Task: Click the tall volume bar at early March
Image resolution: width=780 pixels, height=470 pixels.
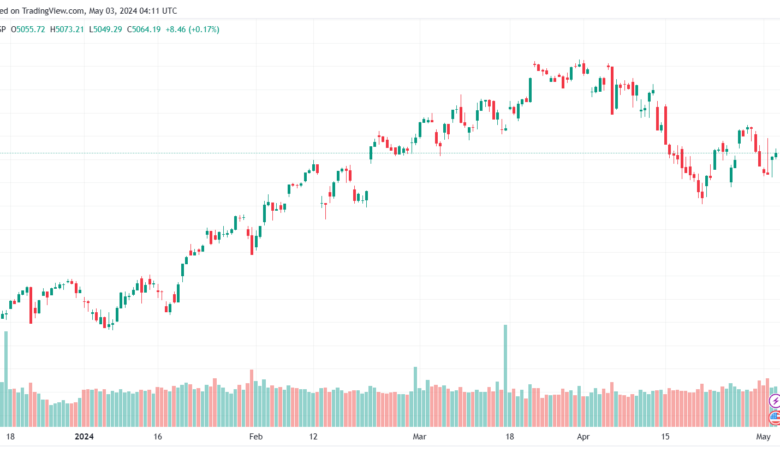Action: (415, 397)
